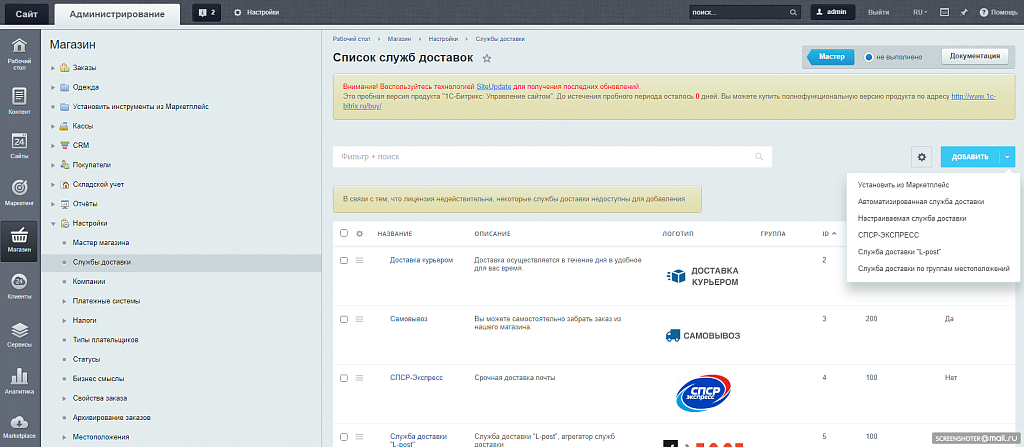Open the Клиенты sidebar section

click(x=19, y=286)
